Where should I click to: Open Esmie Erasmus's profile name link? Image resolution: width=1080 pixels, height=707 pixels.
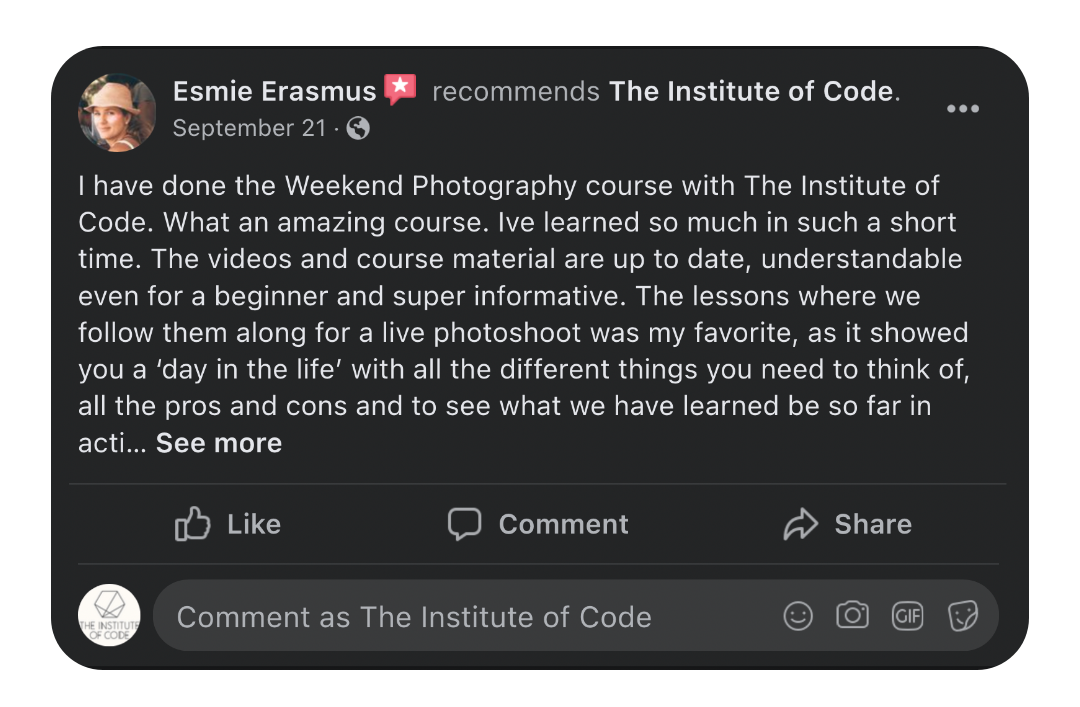(274, 91)
